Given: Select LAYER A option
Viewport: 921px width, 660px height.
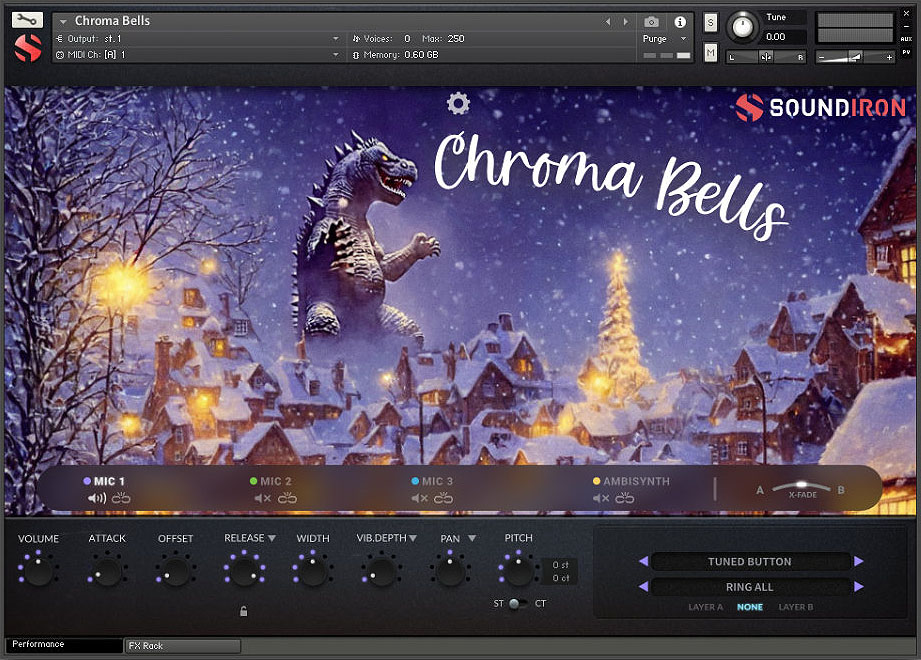Looking at the screenshot, I should pyautogui.click(x=705, y=607).
